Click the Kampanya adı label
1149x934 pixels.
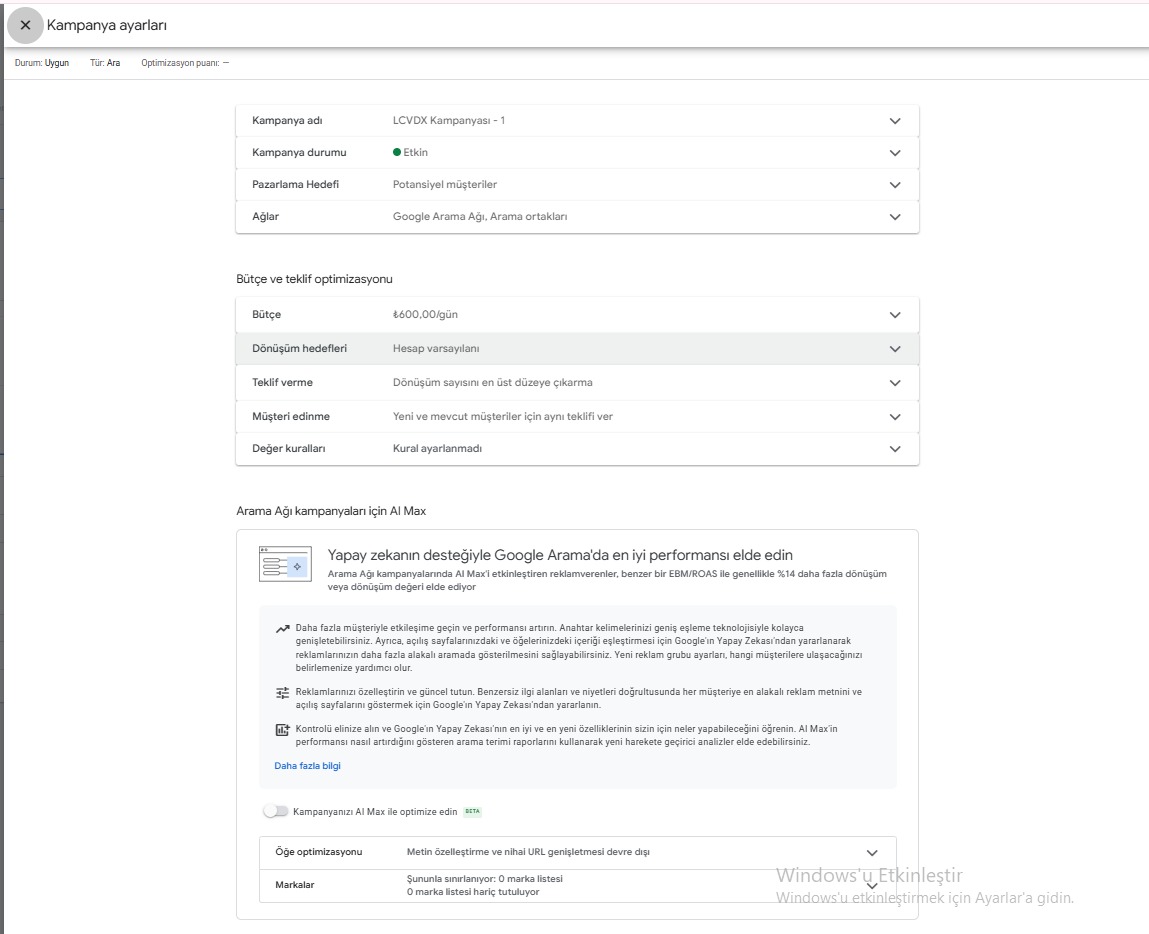(287, 120)
